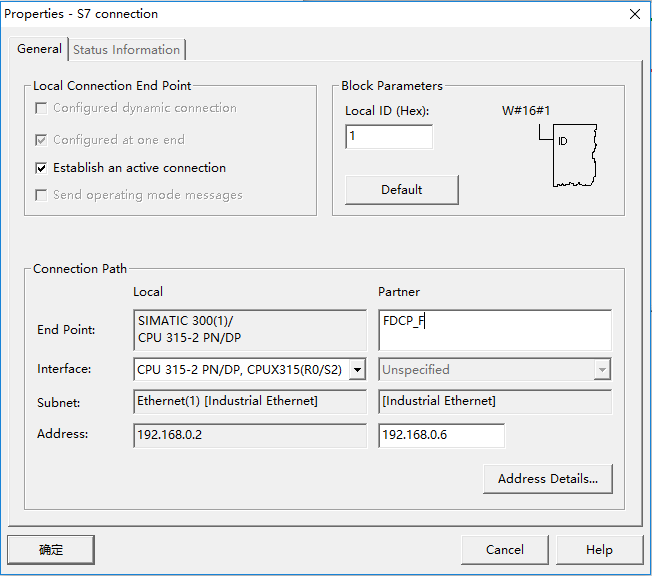Image resolution: width=652 pixels, height=576 pixels.
Task: Open the partner Unspecified interface dropdown
Action: pyautogui.click(x=601, y=370)
